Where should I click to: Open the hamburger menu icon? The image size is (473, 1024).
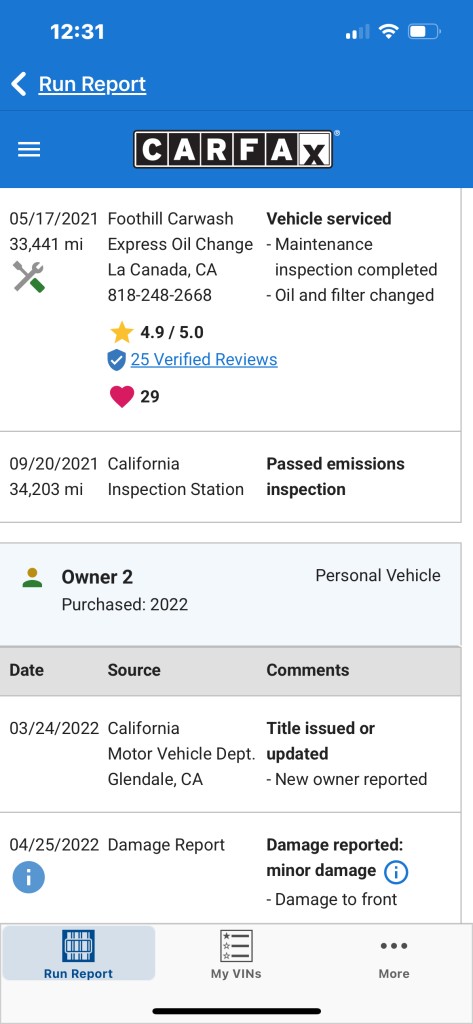pos(29,150)
